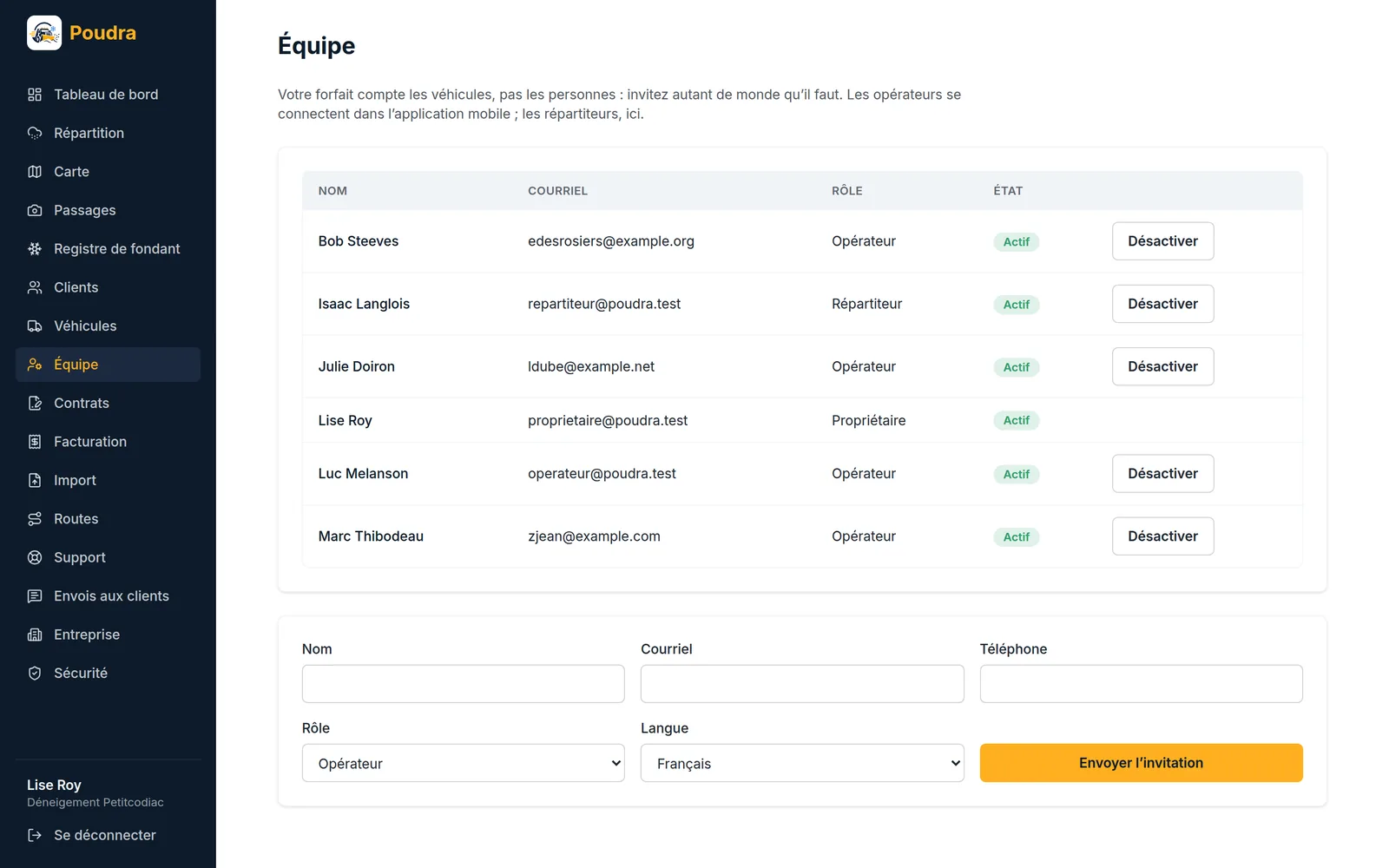Click the Envois aux clients message icon
Screen dimensions: 1389x868
point(35,596)
